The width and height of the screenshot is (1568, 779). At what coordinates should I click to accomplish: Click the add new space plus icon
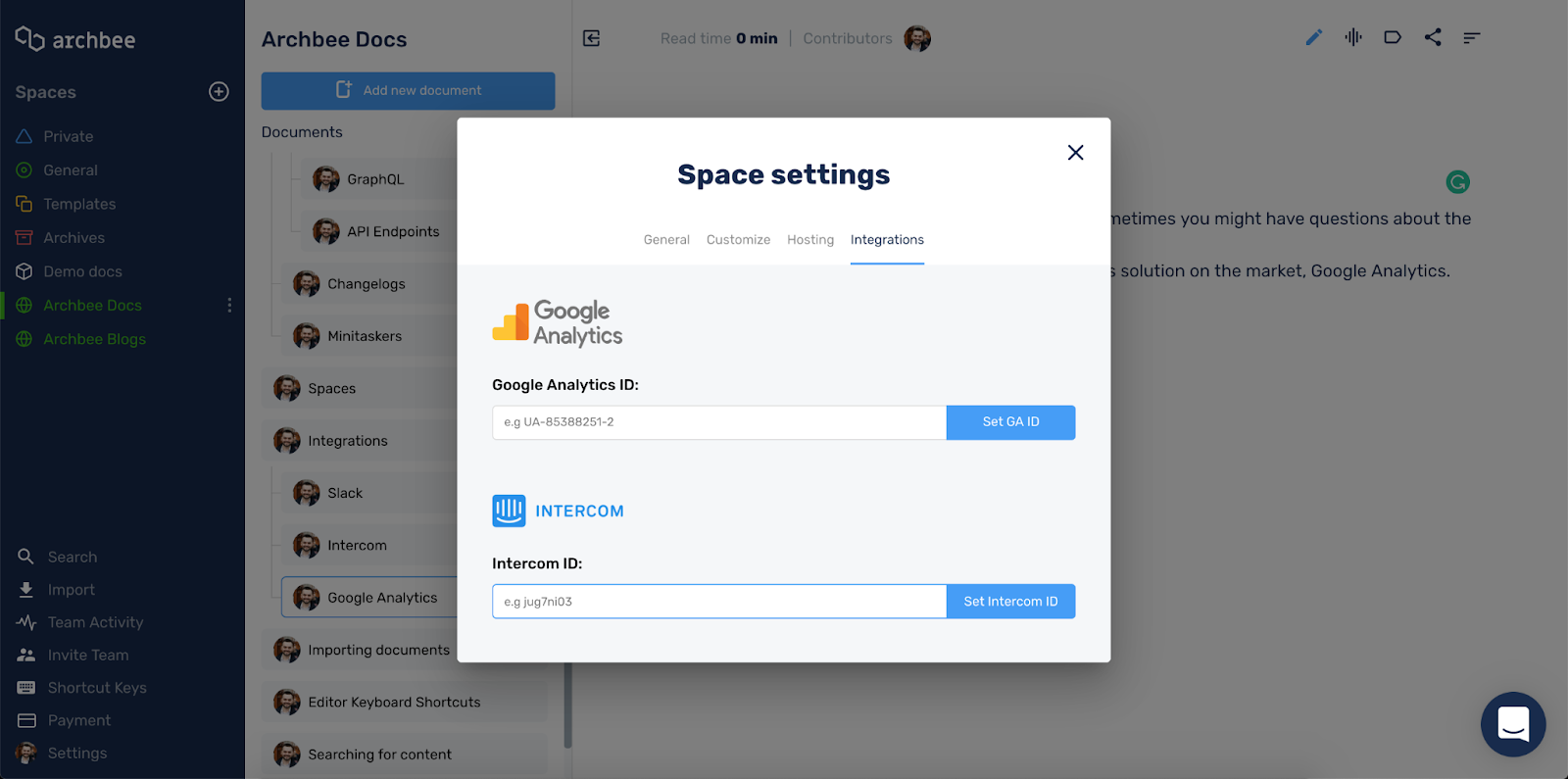[219, 91]
